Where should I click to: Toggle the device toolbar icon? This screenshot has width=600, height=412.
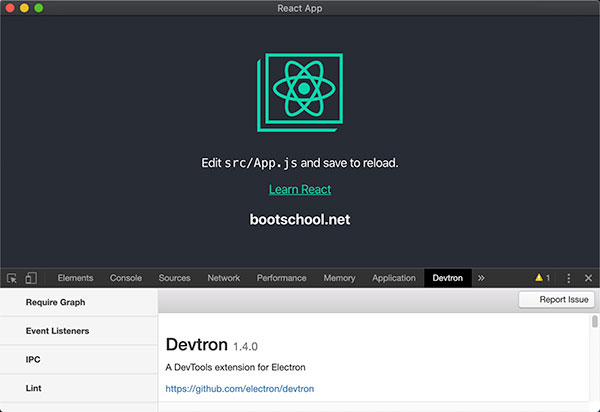click(31, 278)
